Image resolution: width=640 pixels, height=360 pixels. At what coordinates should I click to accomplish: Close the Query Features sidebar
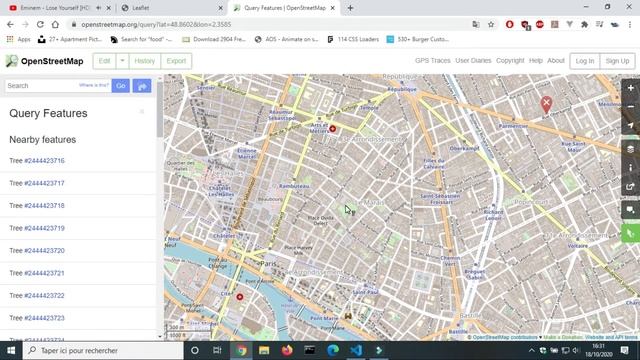(142, 111)
